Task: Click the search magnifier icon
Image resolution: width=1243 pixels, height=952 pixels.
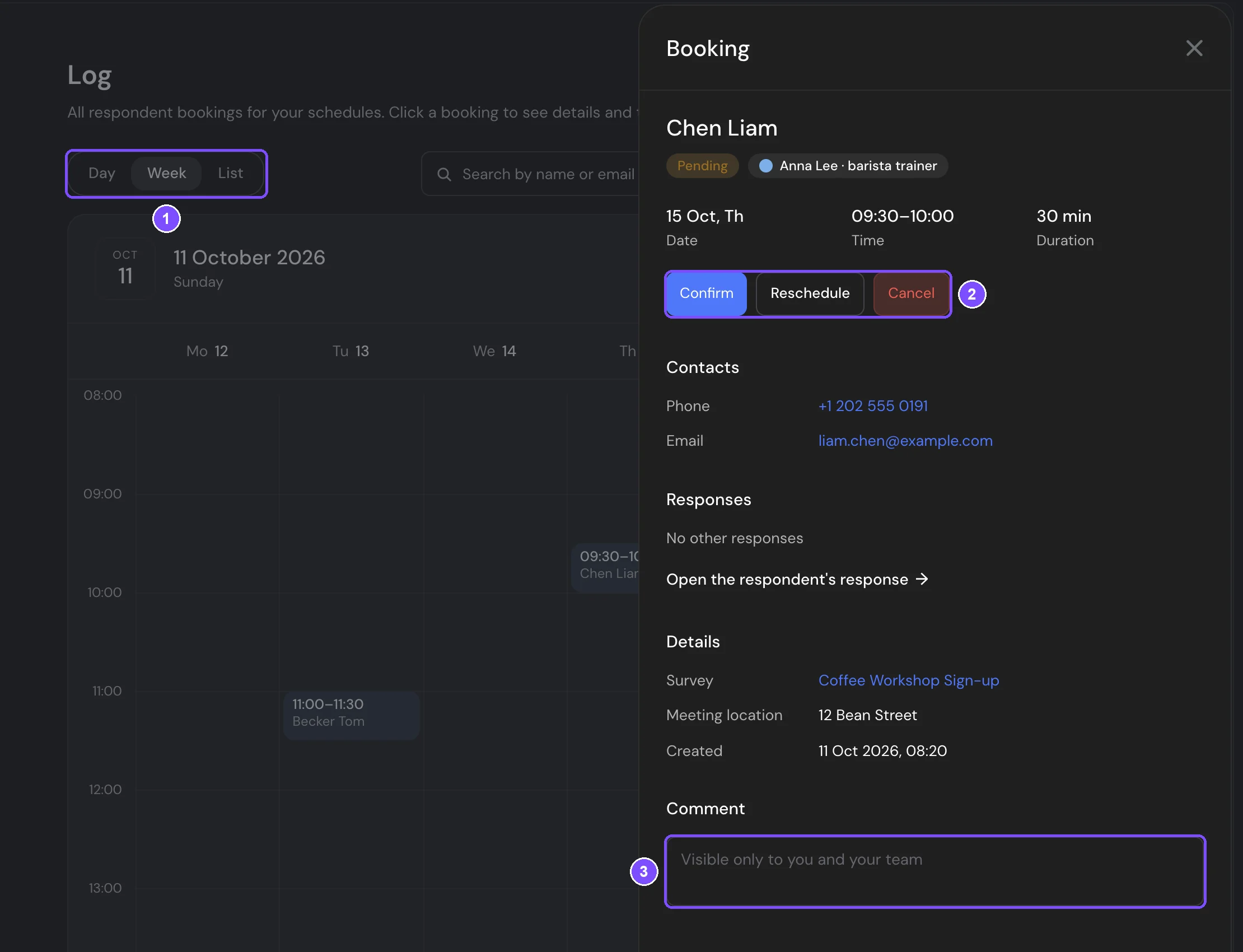Action: (x=444, y=175)
